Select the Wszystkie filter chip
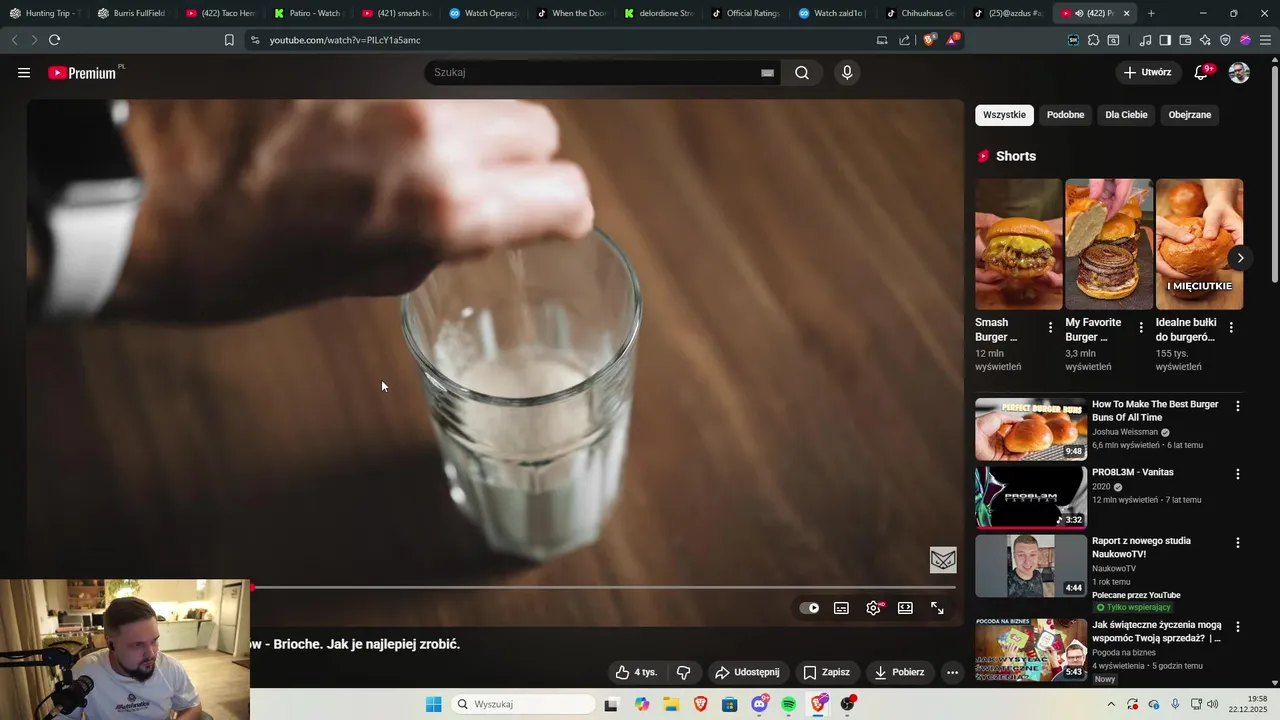This screenshot has height=720, width=1280. 1004,115
